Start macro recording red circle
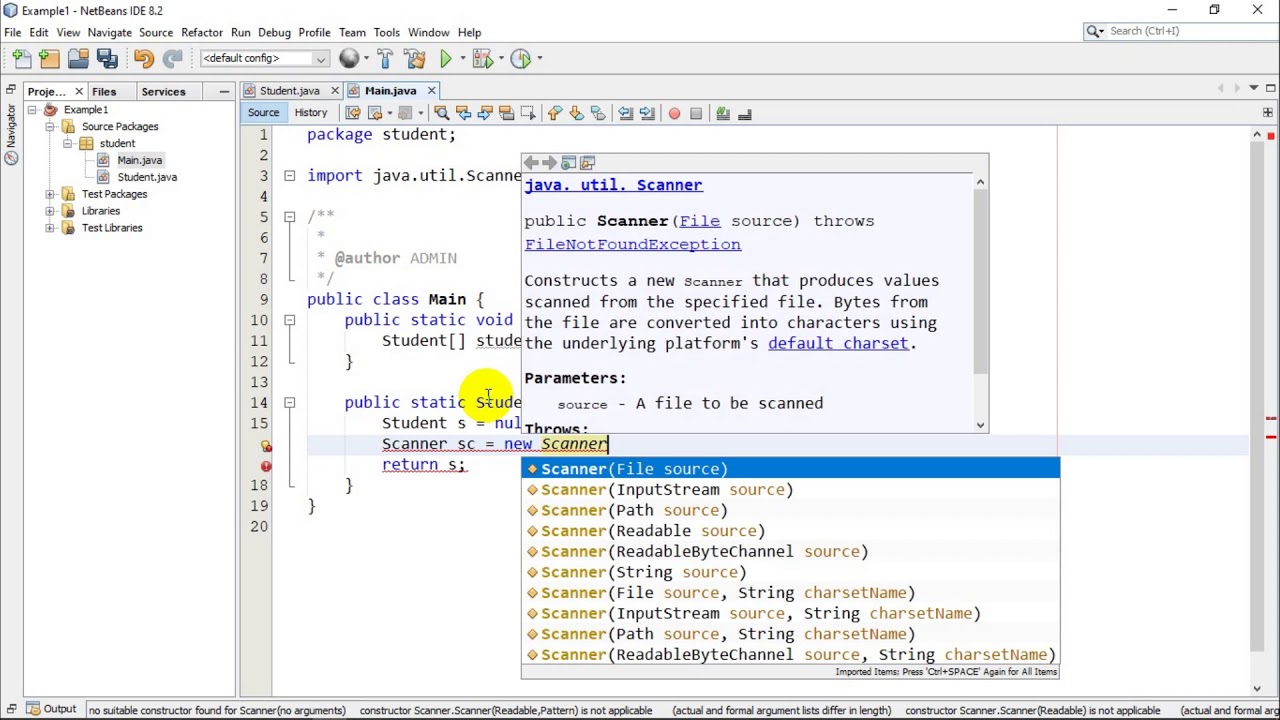1280x720 pixels. (674, 113)
